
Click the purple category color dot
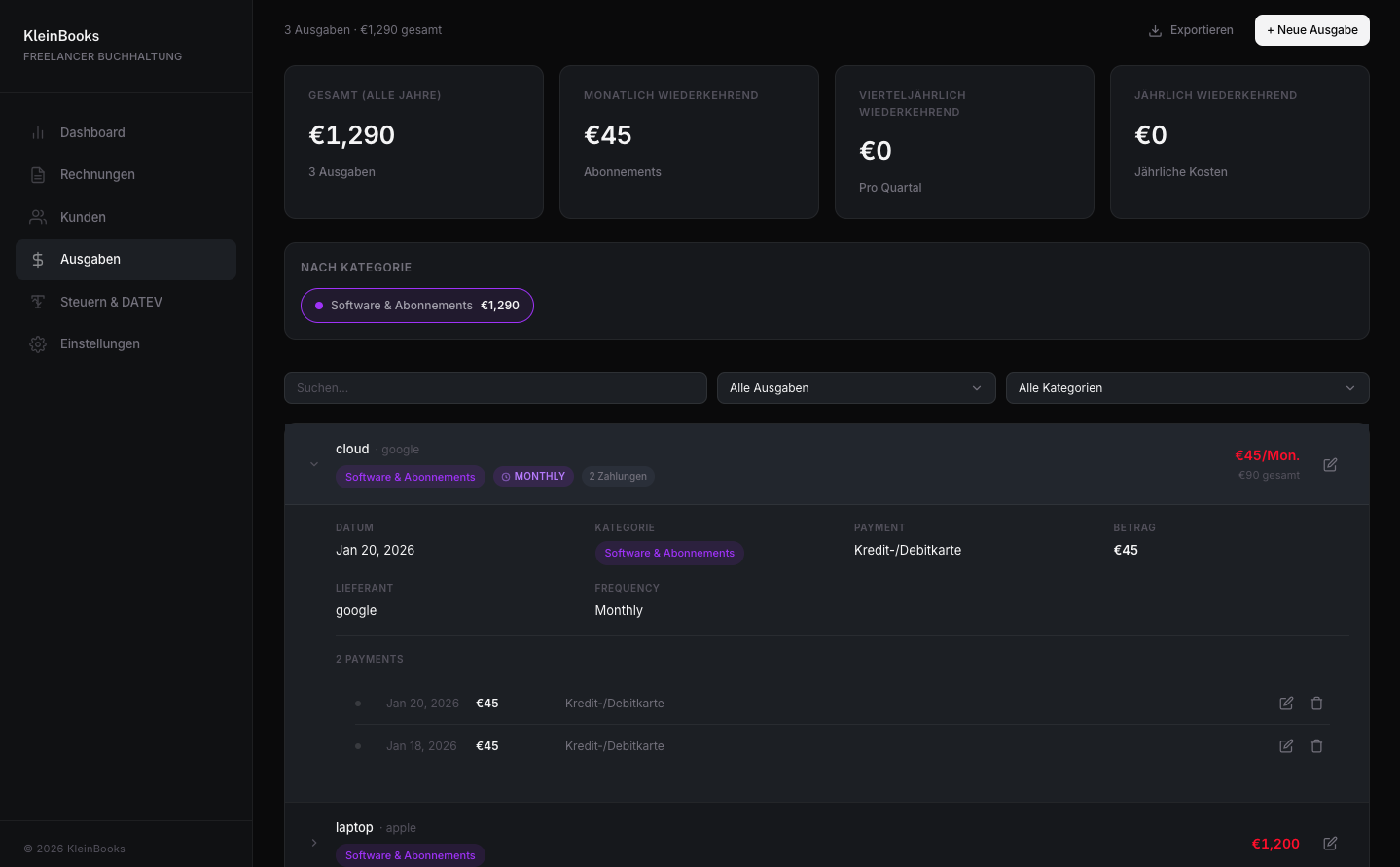pos(319,306)
